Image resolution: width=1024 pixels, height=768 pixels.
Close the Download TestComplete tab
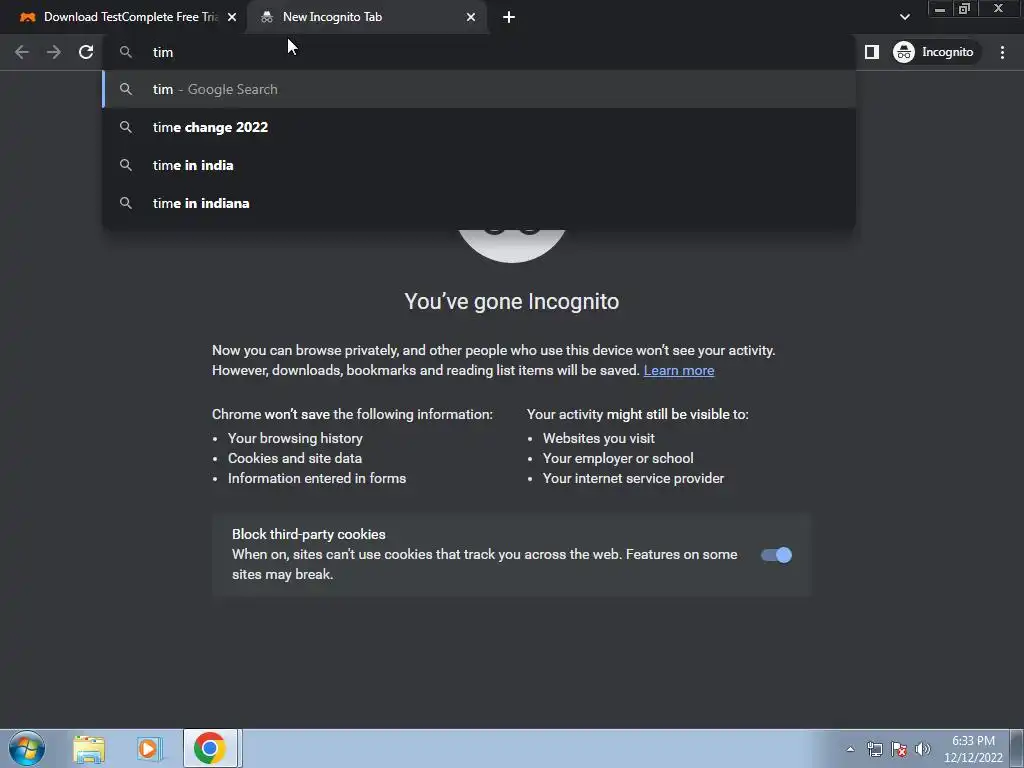click(232, 17)
